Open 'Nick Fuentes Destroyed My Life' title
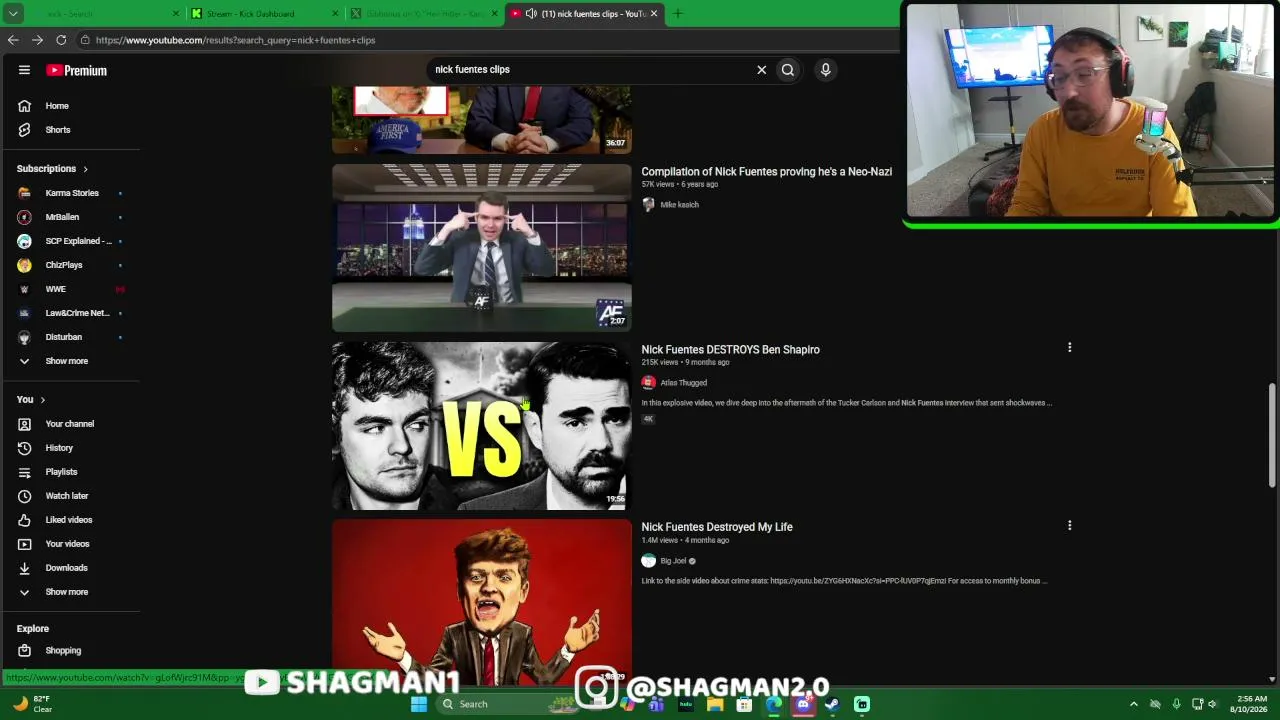Image resolution: width=1280 pixels, height=720 pixels. (x=717, y=527)
